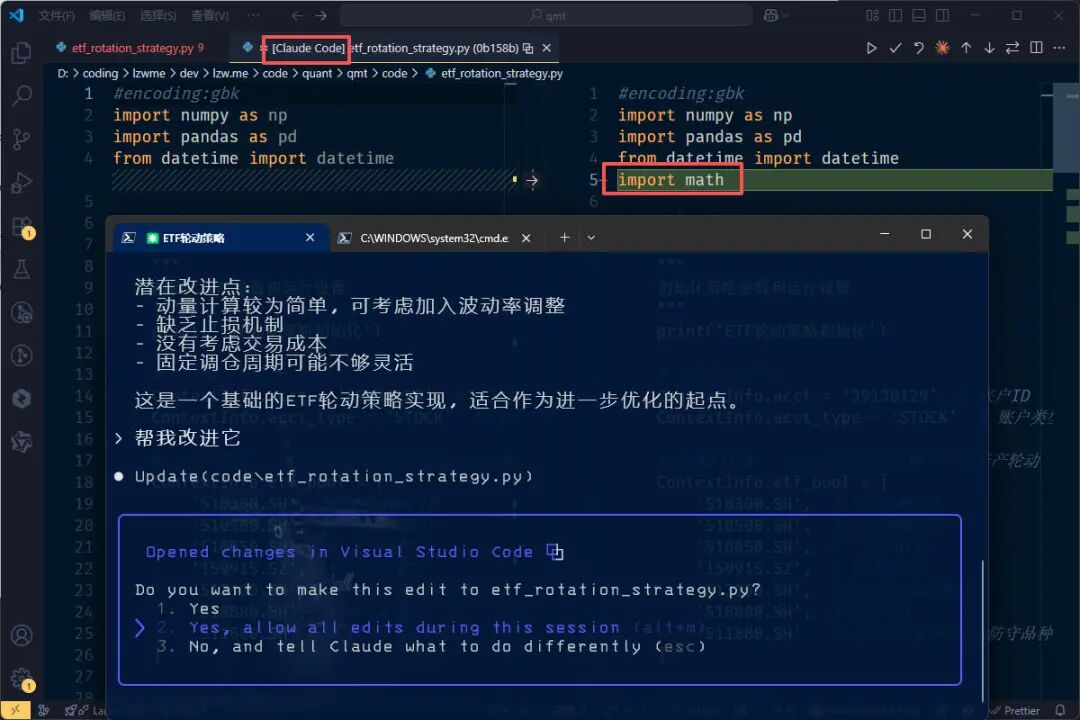The width and height of the screenshot is (1080, 720).
Task: Open the 查看(V) menu
Action: pyautogui.click(x=209, y=15)
